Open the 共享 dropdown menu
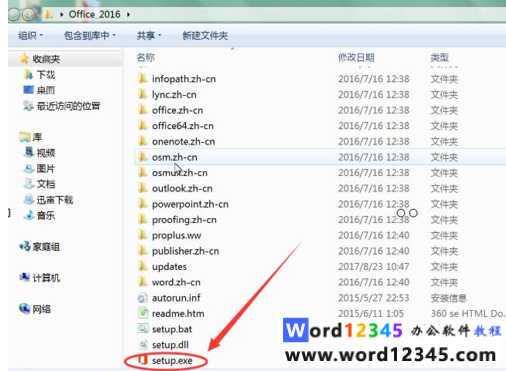The height and width of the screenshot is (371, 506). coord(149,35)
